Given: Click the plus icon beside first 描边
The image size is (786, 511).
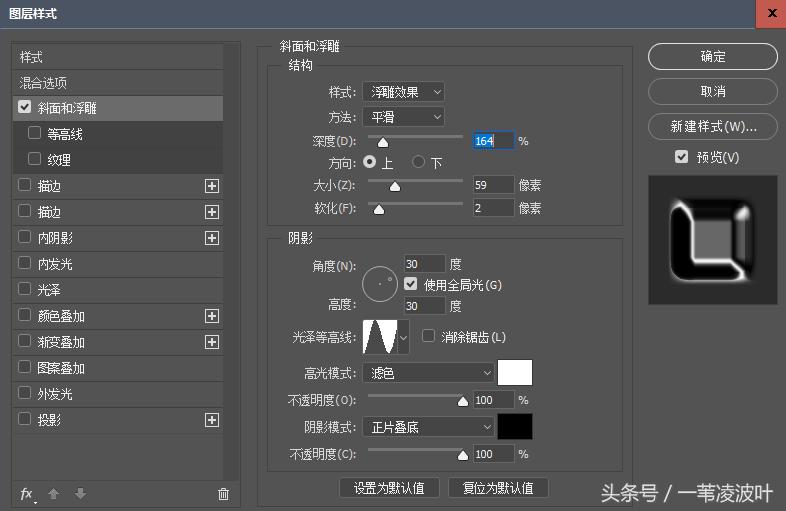Looking at the screenshot, I should (212, 186).
